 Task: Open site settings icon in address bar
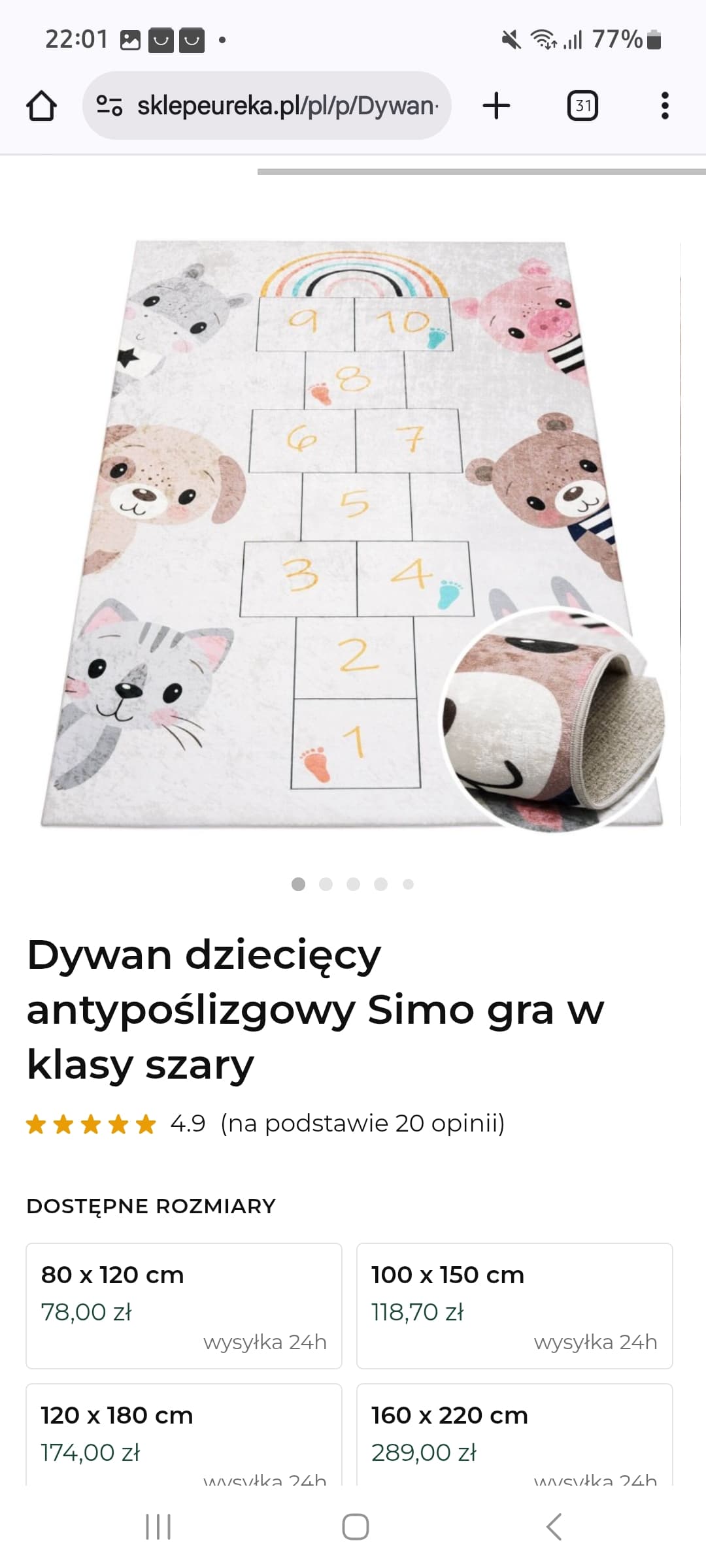click(109, 105)
